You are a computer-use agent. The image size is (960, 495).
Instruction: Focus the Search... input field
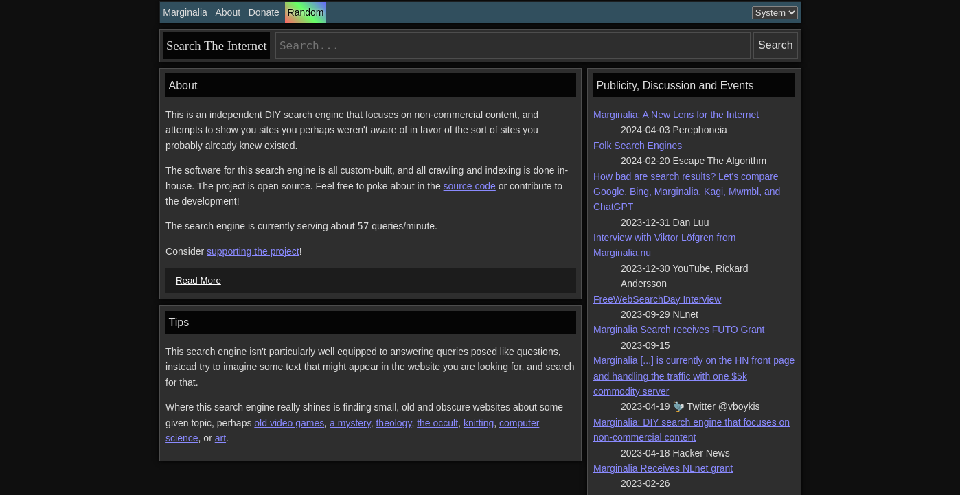(512, 45)
